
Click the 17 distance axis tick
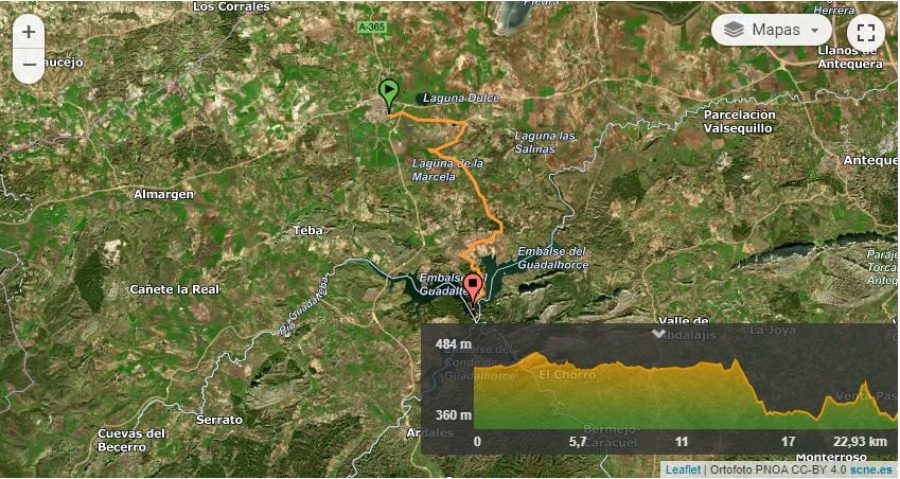click(x=788, y=442)
